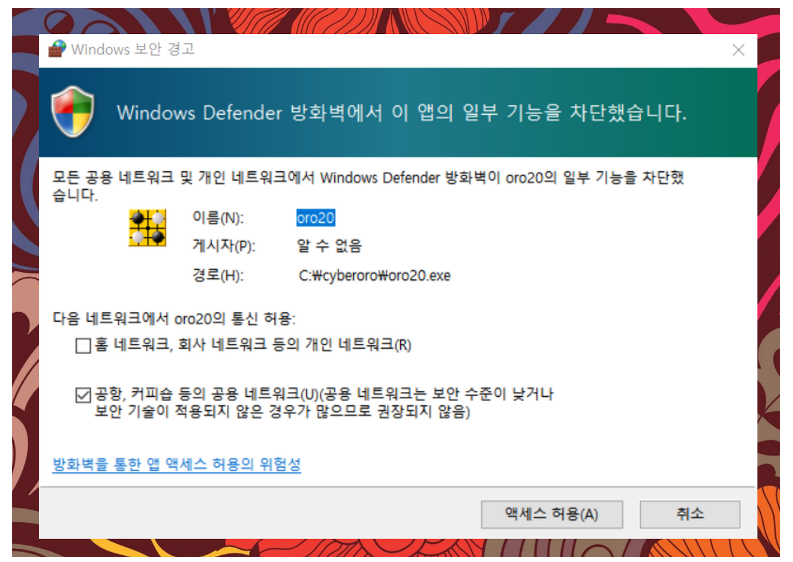Click the 게시자(P): label
This screenshot has width=793, height=562.
pos(224,246)
